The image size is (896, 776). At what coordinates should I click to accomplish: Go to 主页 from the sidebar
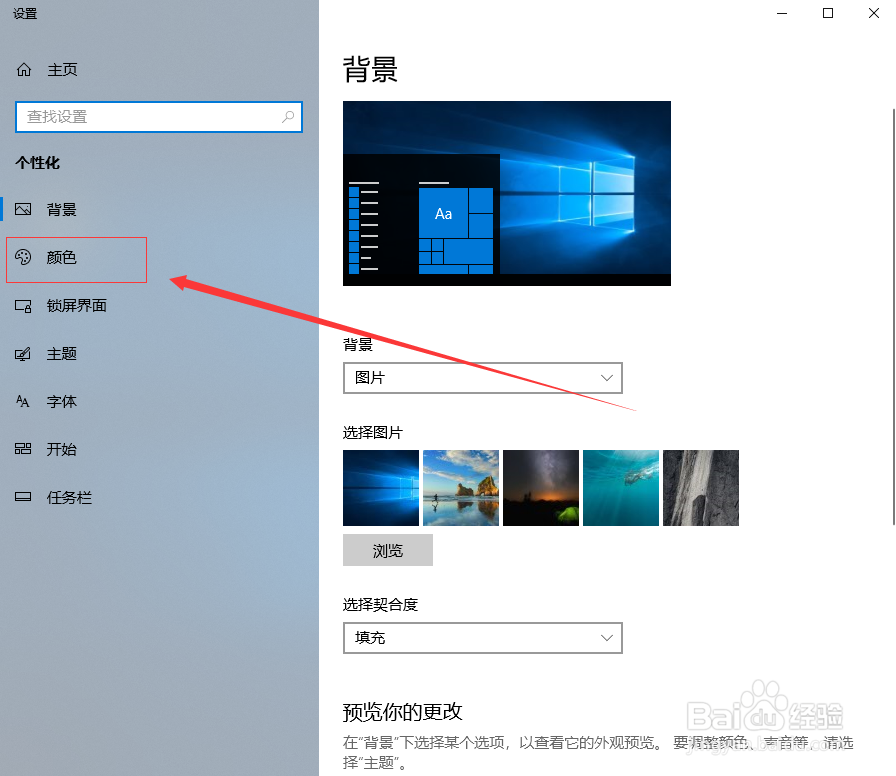pyautogui.click(x=62, y=69)
